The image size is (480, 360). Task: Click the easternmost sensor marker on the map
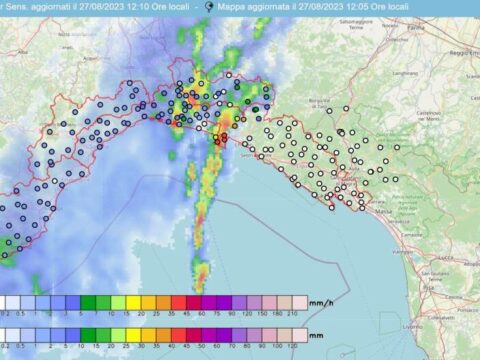coord(397,147)
